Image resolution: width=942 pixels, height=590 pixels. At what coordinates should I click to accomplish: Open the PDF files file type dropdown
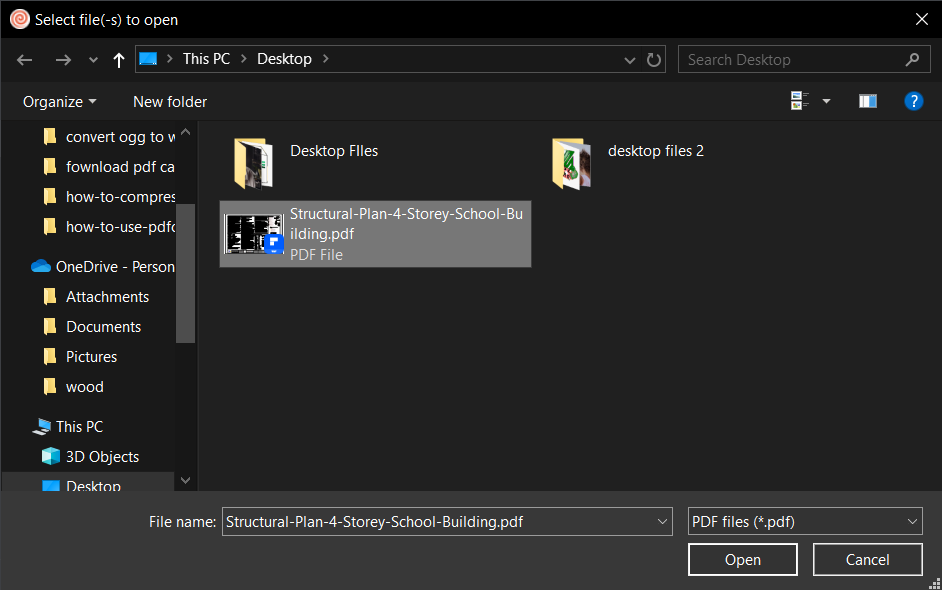click(x=911, y=521)
